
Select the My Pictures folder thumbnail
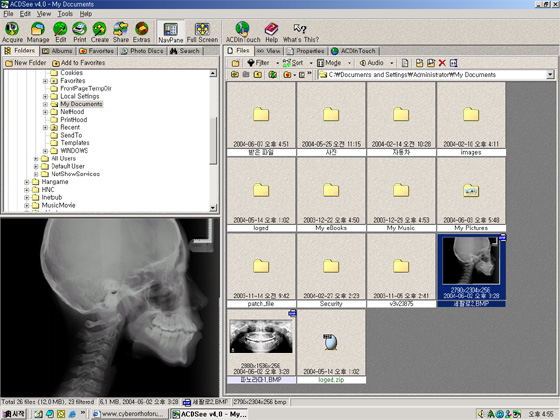pyautogui.click(x=471, y=195)
